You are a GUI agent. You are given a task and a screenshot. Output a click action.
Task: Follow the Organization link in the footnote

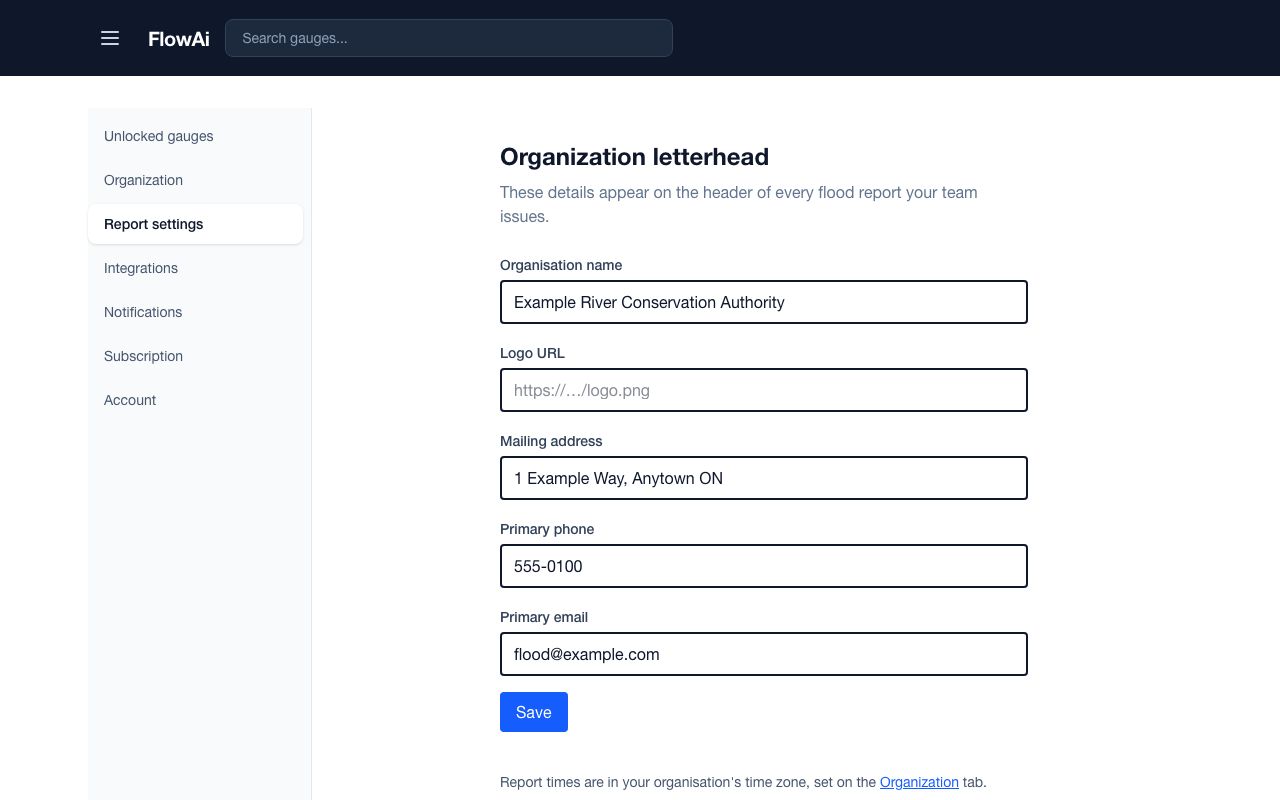coord(919,782)
